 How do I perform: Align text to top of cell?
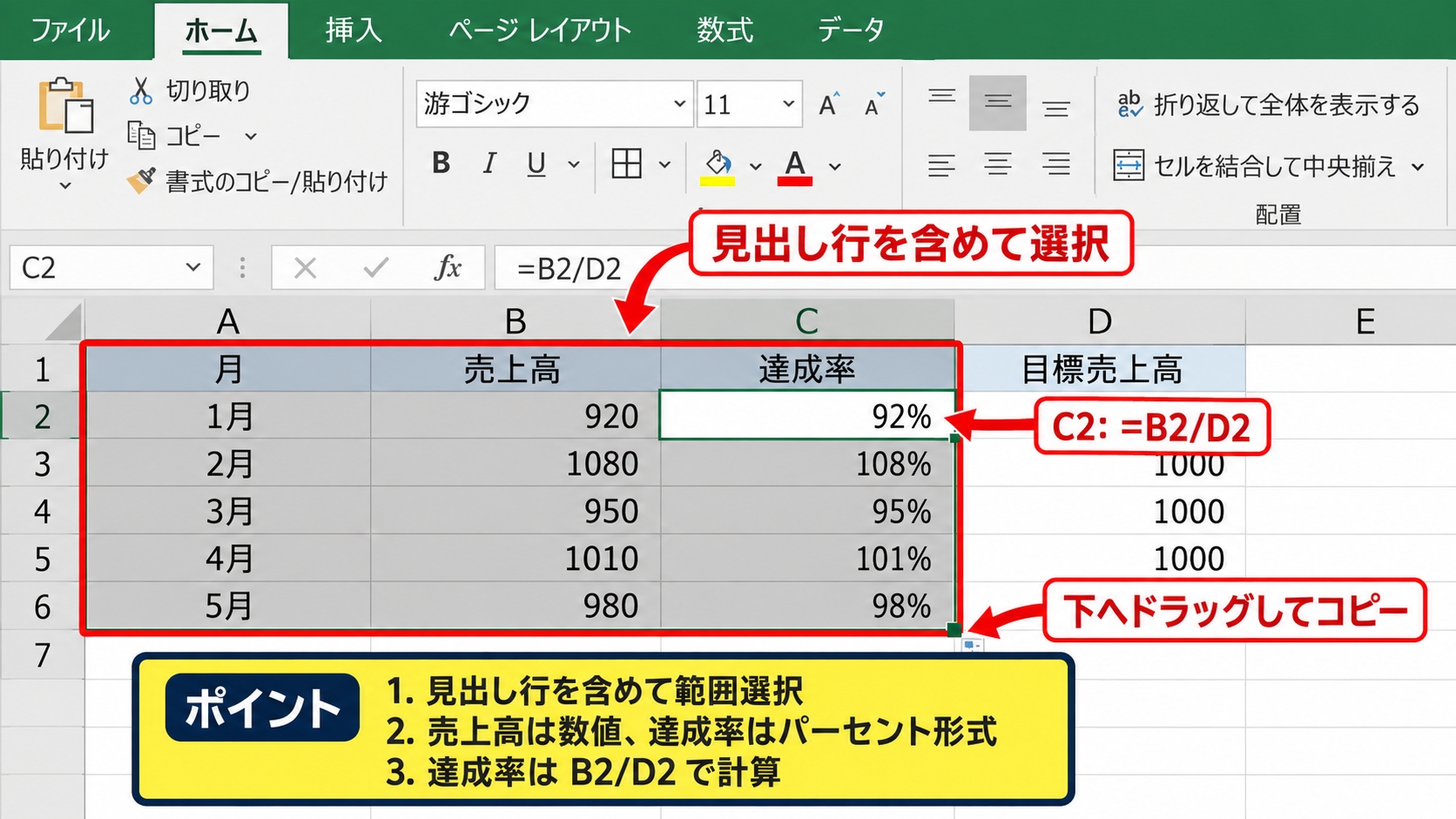pyautogui.click(x=941, y=97)
